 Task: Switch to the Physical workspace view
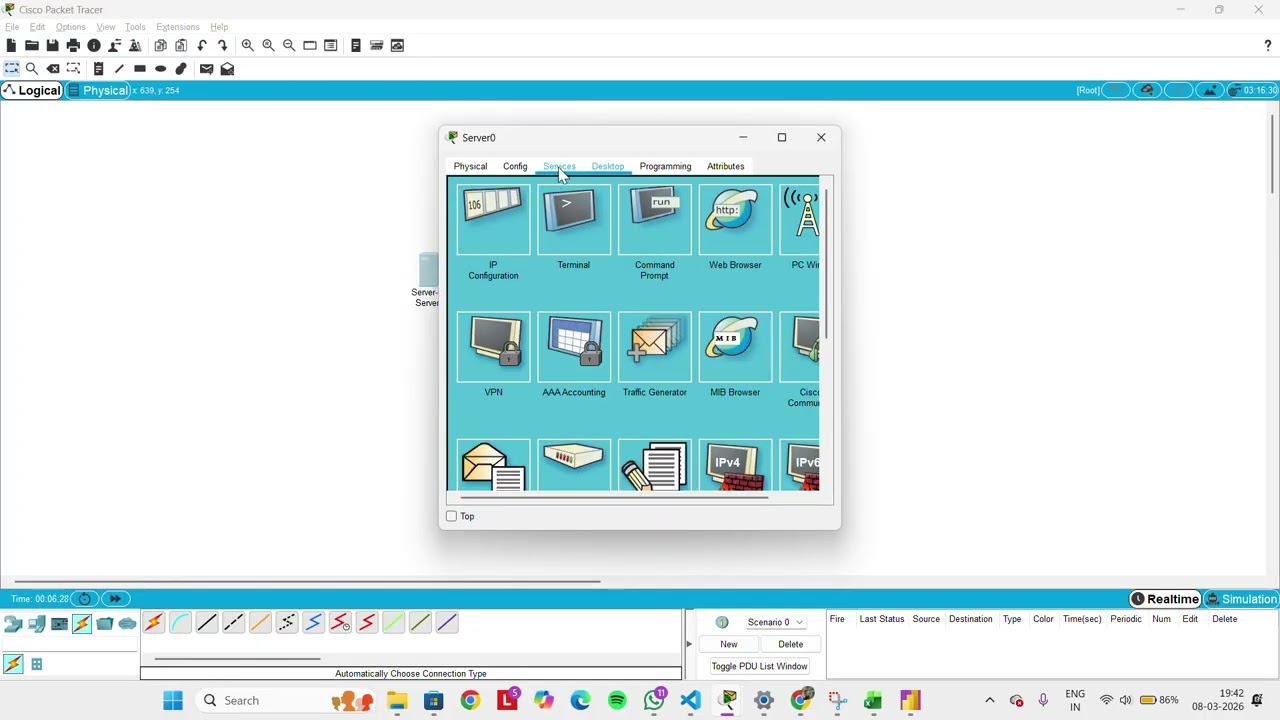pos(97,91)
